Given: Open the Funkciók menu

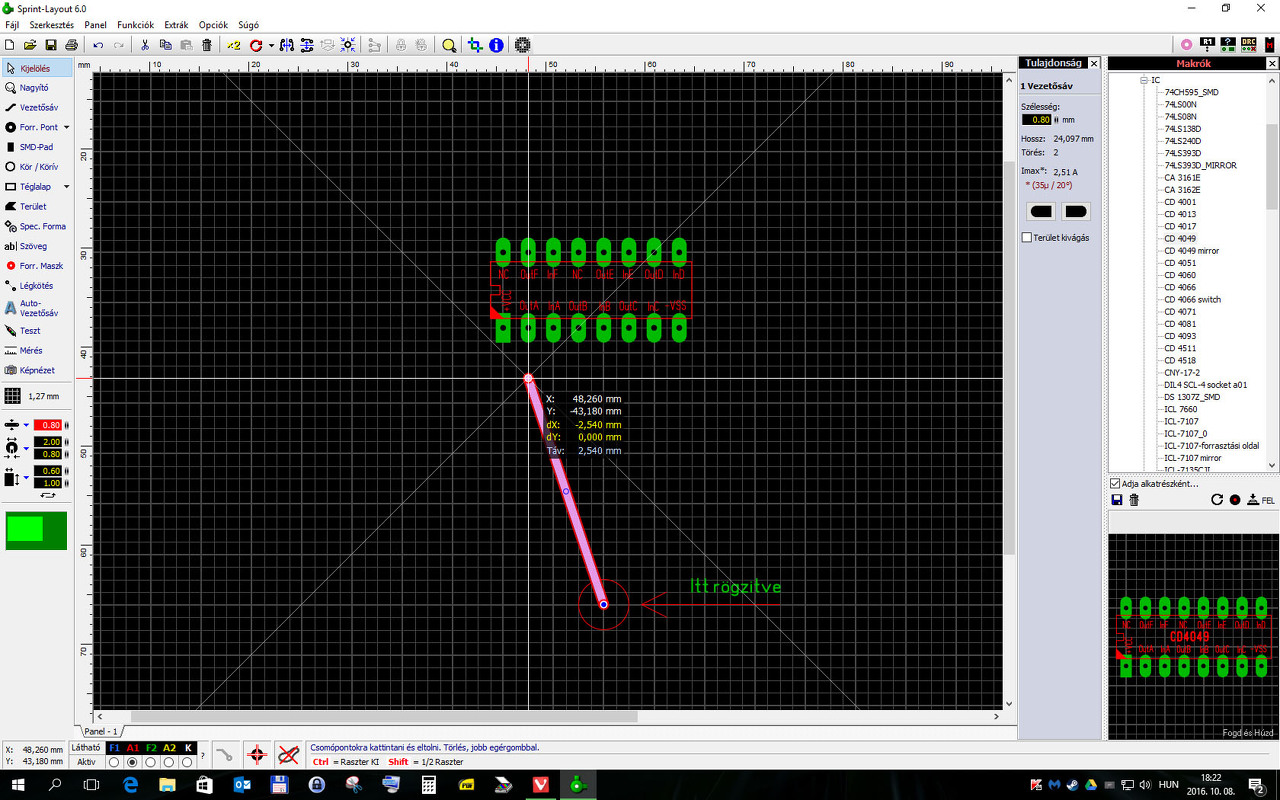Looking at the screenshot, I should click(135, 25).
